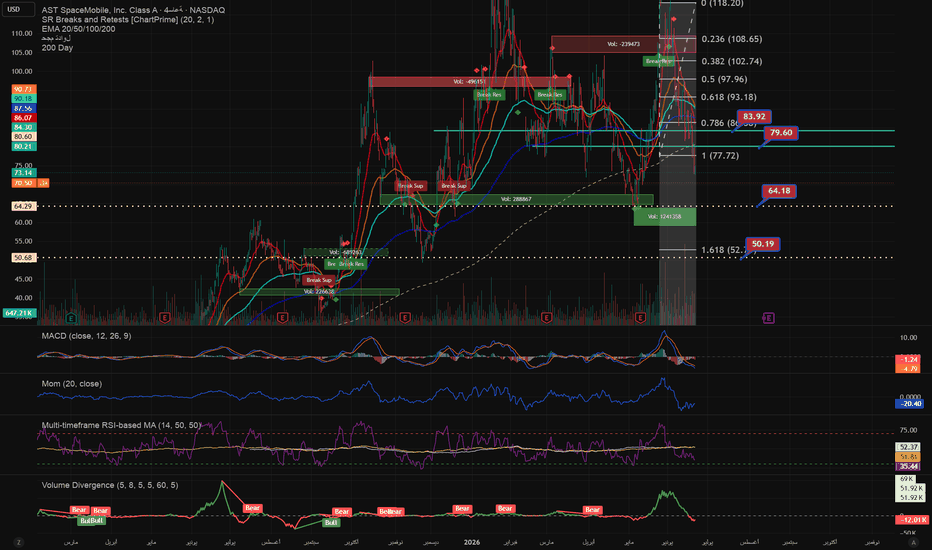932x550 pixels.
Task: Click the 73.14 price axis label
Action: pyautogui.click(x=23, y=173)
